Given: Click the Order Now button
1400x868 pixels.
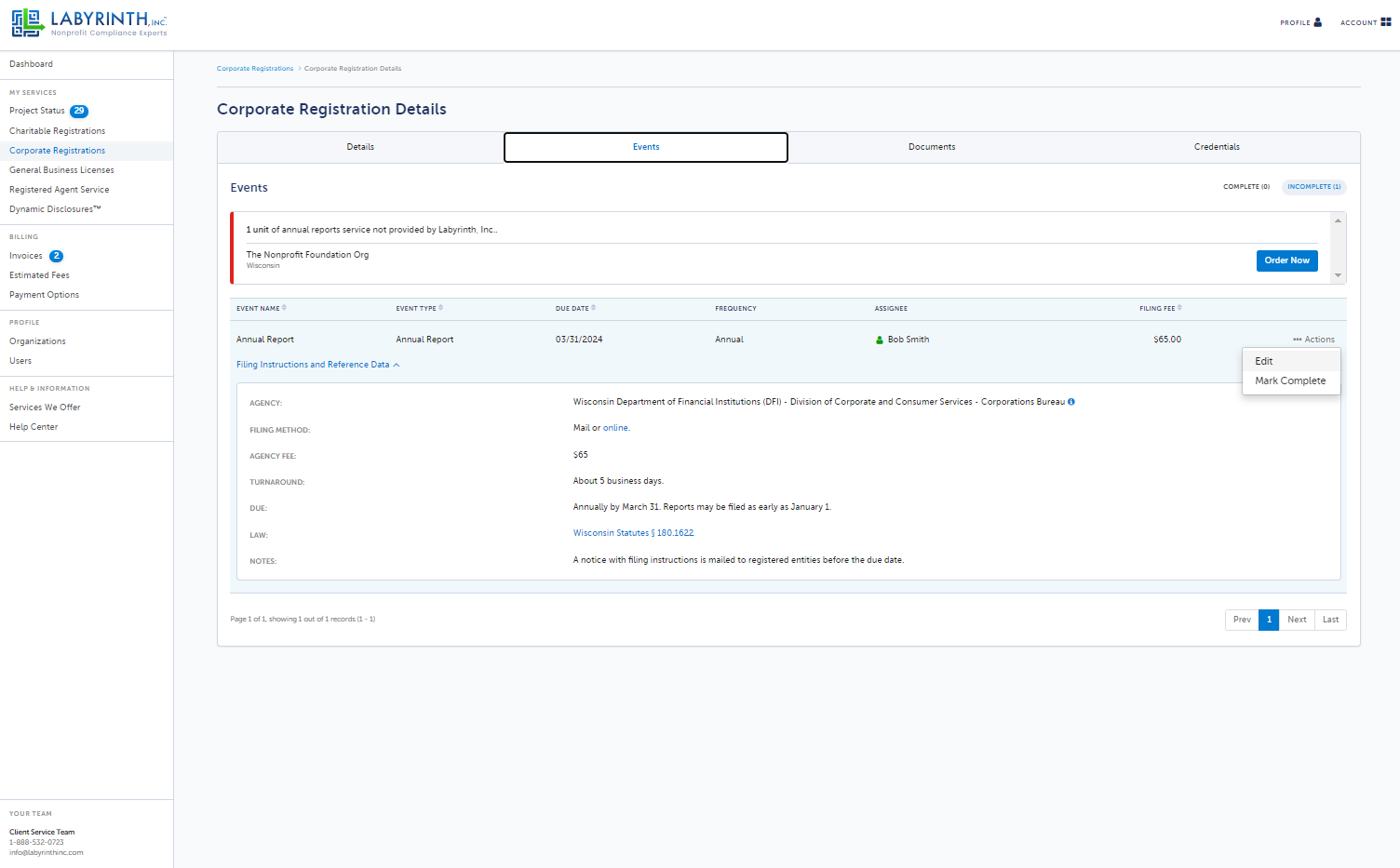Looking at the screenshot, I should tap(1286, 260).
